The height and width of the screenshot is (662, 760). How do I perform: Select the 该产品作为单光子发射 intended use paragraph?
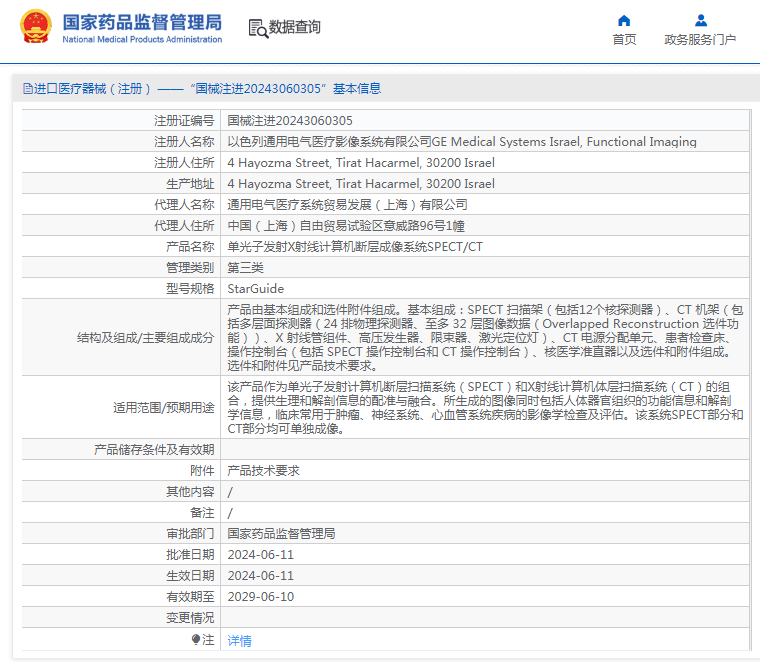[485, 408]
